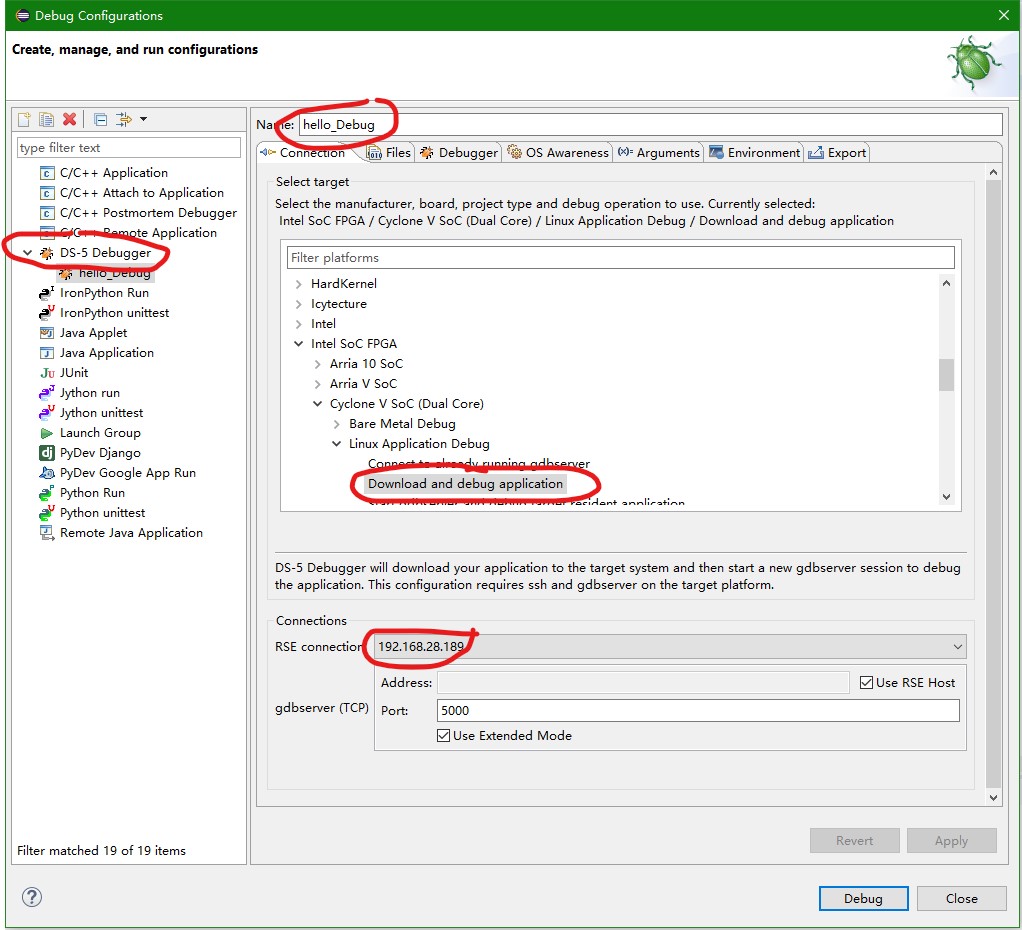Click the gdbserver Port field
This screenshot has height=930, width=1022.
[x=697, y=710]
